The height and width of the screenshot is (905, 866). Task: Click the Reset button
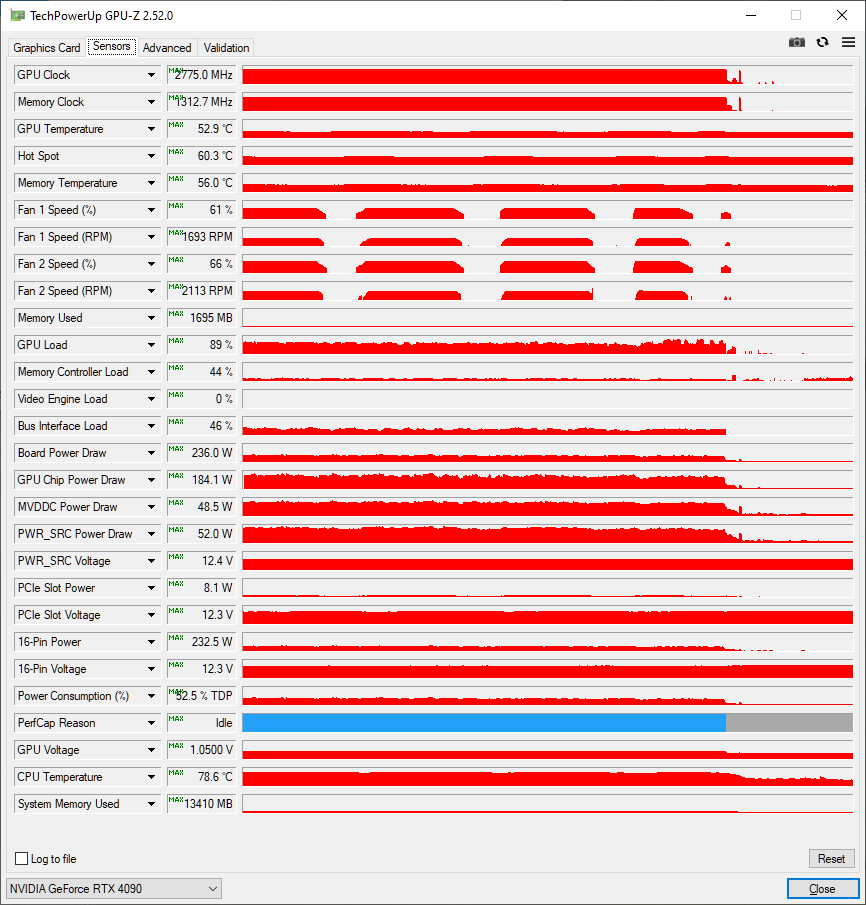click(831, 858)
